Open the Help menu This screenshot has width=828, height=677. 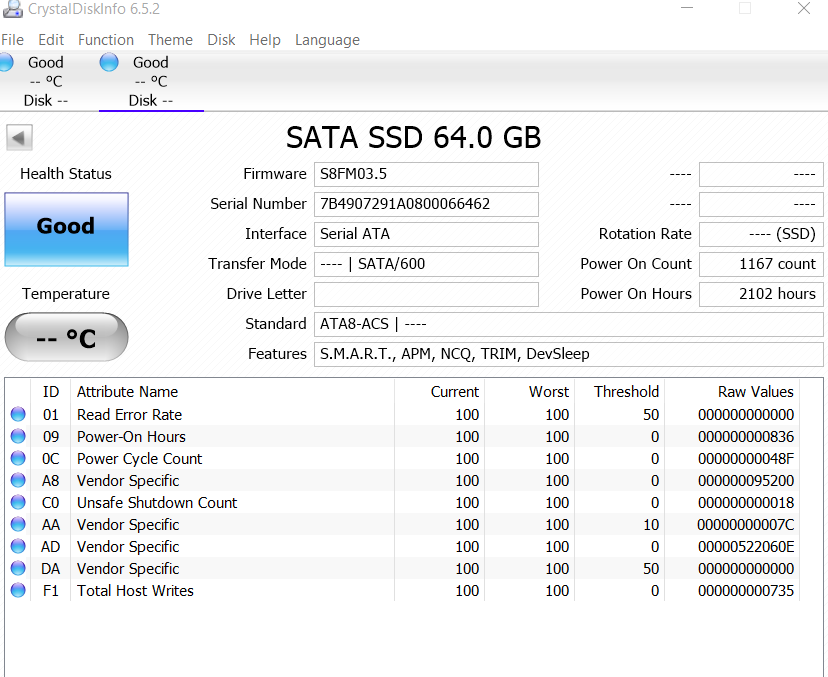[x=265, y=40]
